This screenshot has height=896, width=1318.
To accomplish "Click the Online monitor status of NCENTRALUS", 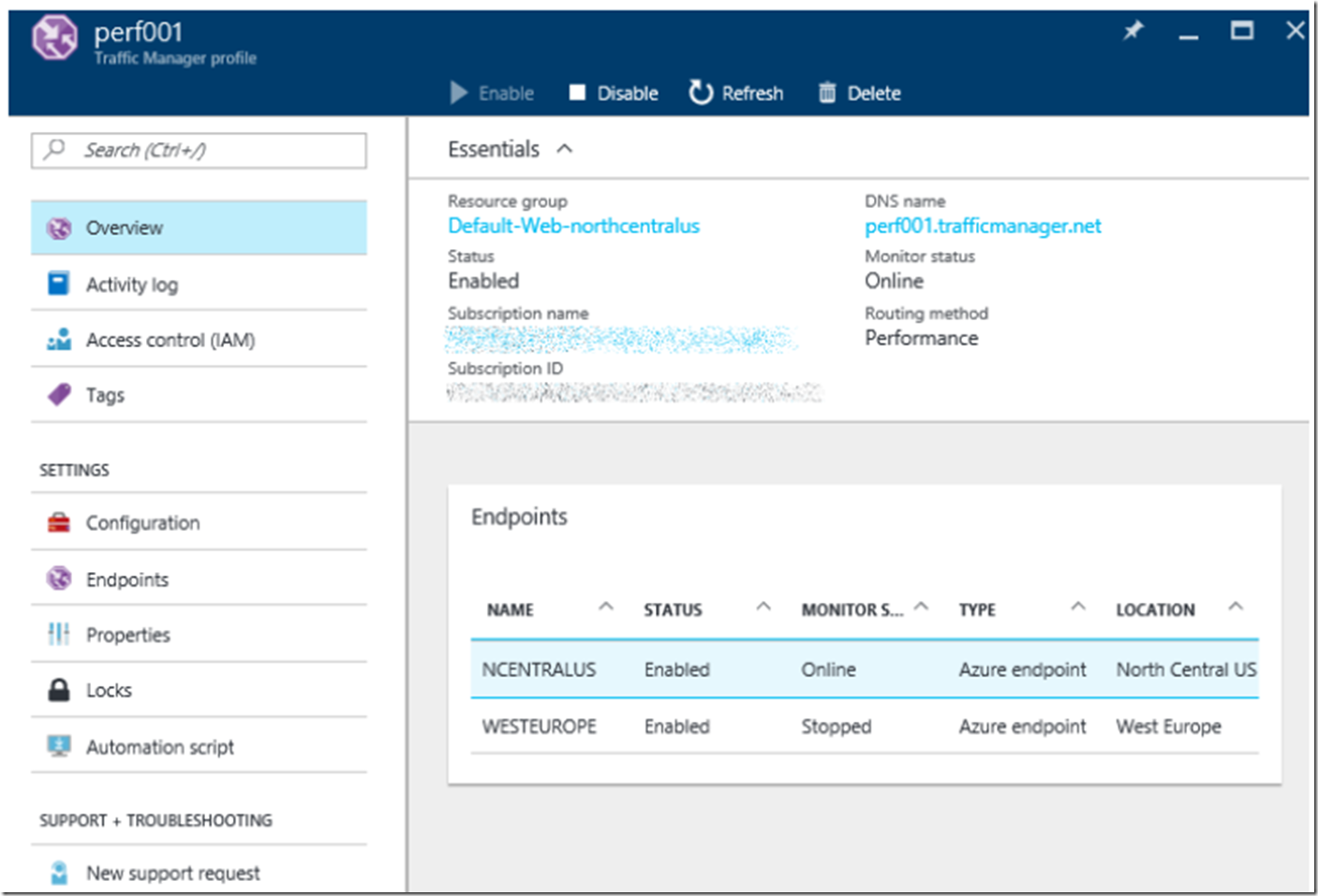I will pos(828,669).
